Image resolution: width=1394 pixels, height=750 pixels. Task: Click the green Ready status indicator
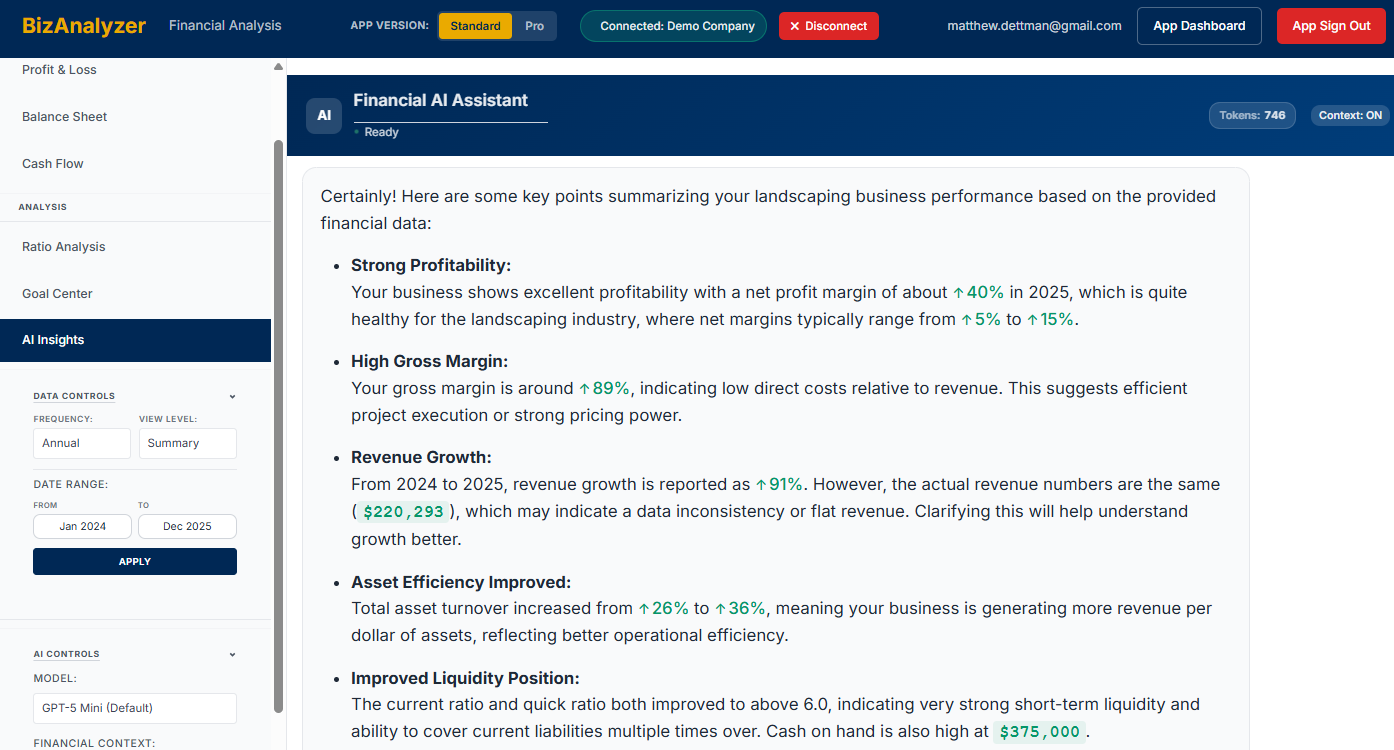(358, 131)
